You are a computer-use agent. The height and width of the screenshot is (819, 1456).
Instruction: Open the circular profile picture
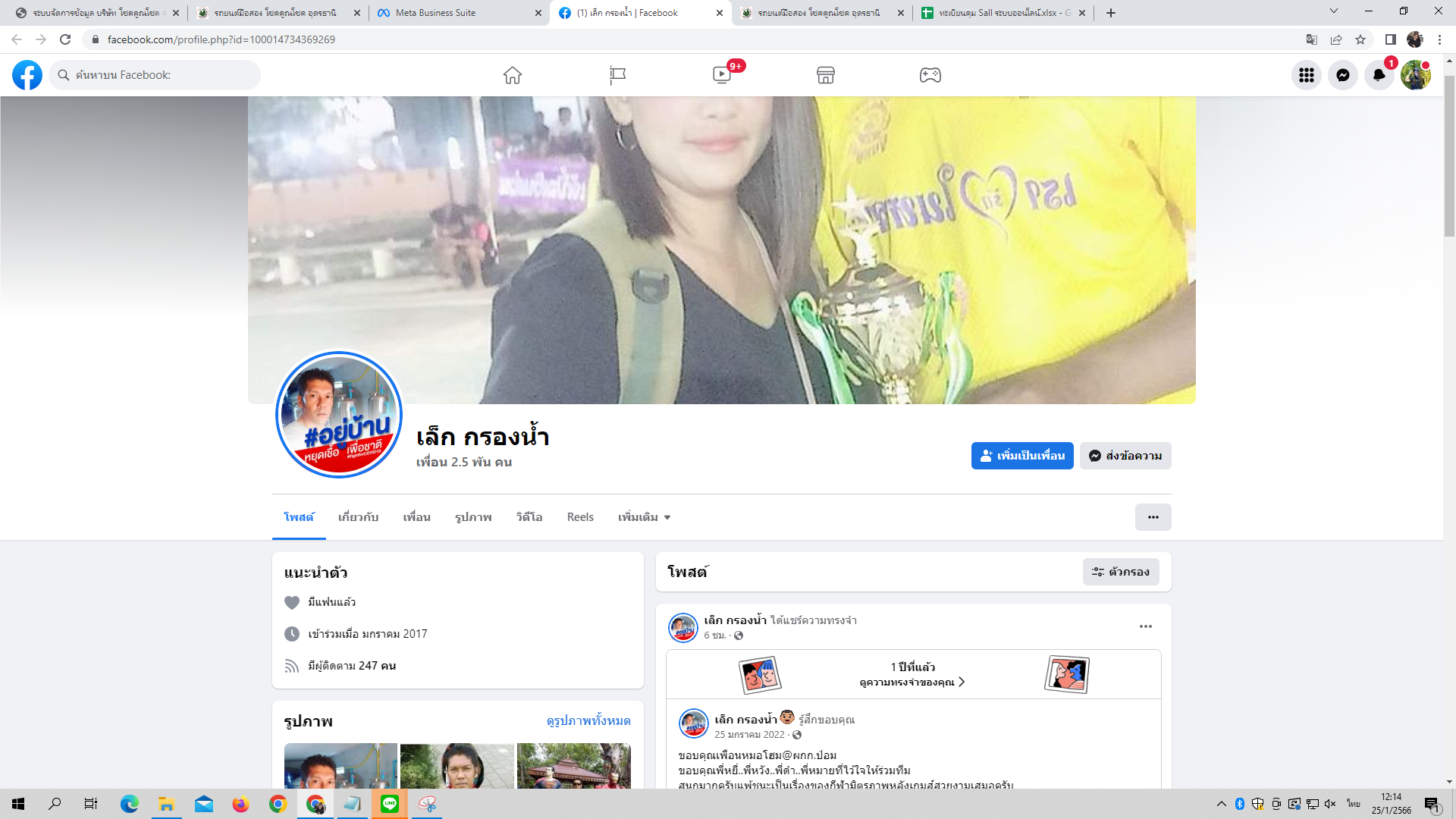[x=339, y=414]
